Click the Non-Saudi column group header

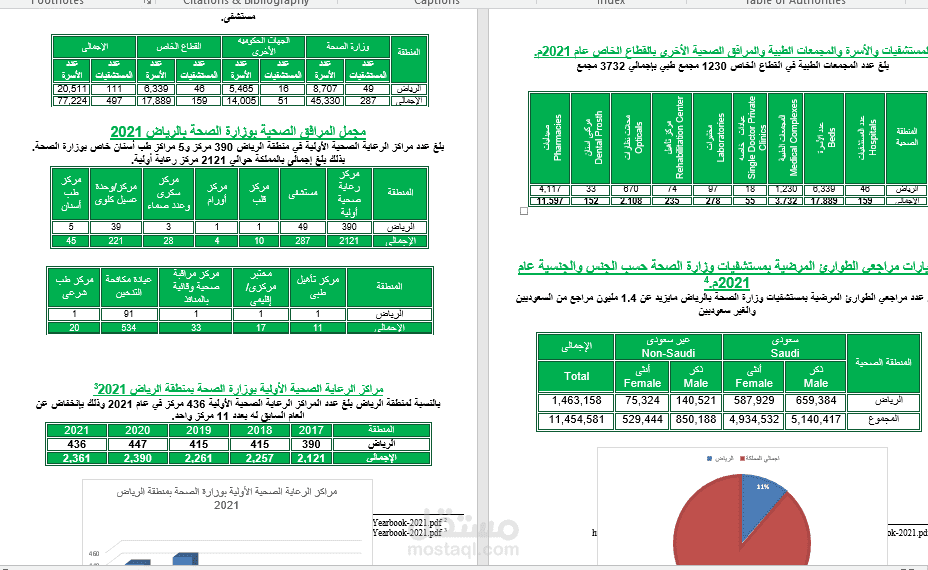click(668, 347)
